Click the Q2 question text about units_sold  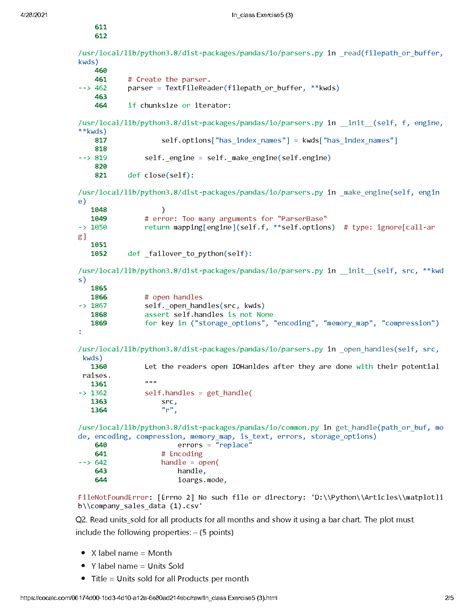[x=245, y=526]
